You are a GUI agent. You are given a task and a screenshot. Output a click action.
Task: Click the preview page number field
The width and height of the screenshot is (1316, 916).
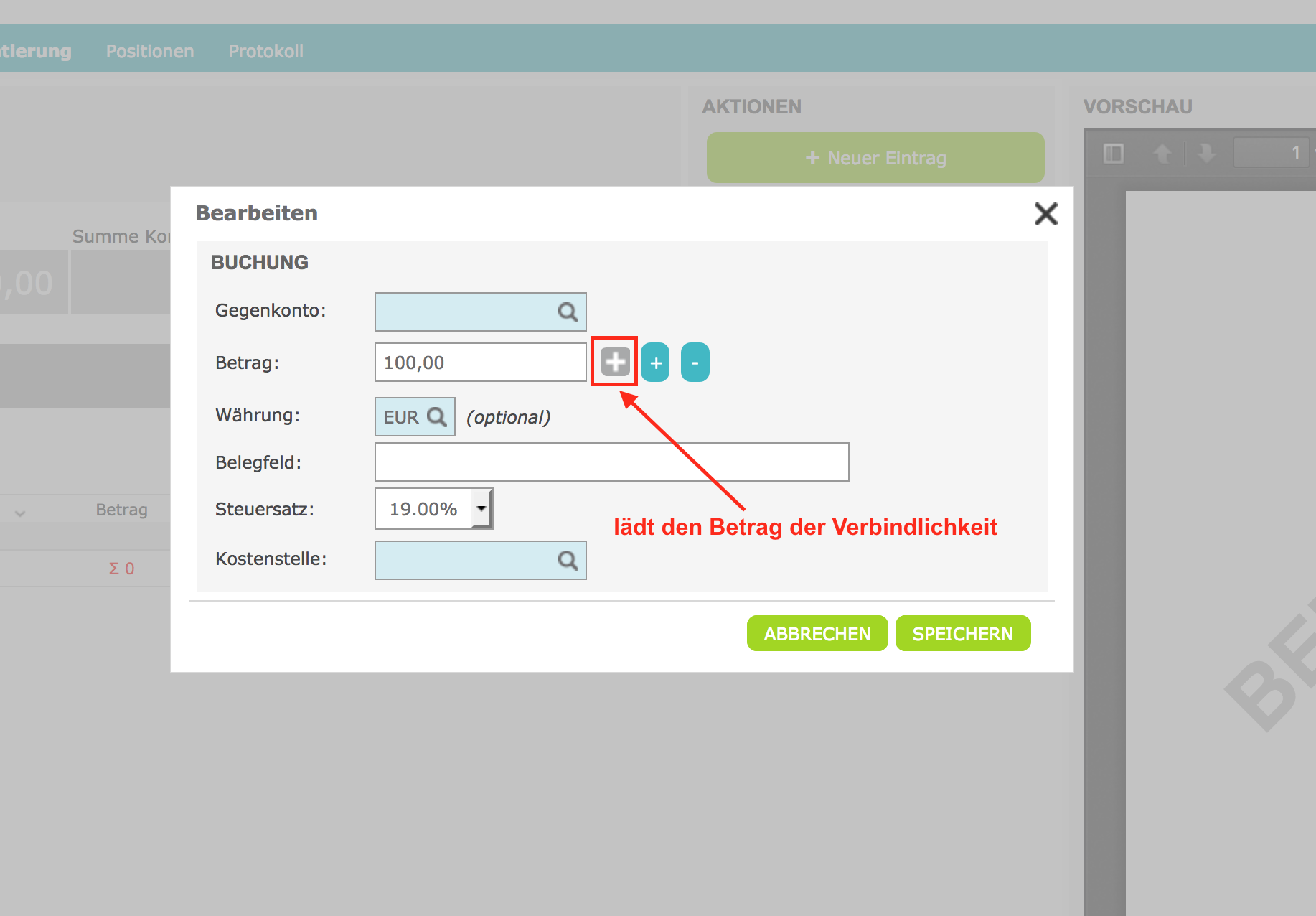pos(1272,153)
